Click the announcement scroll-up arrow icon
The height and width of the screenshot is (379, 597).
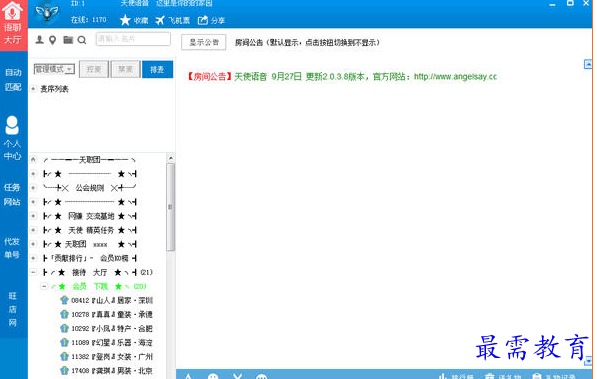tap(588, 64)
